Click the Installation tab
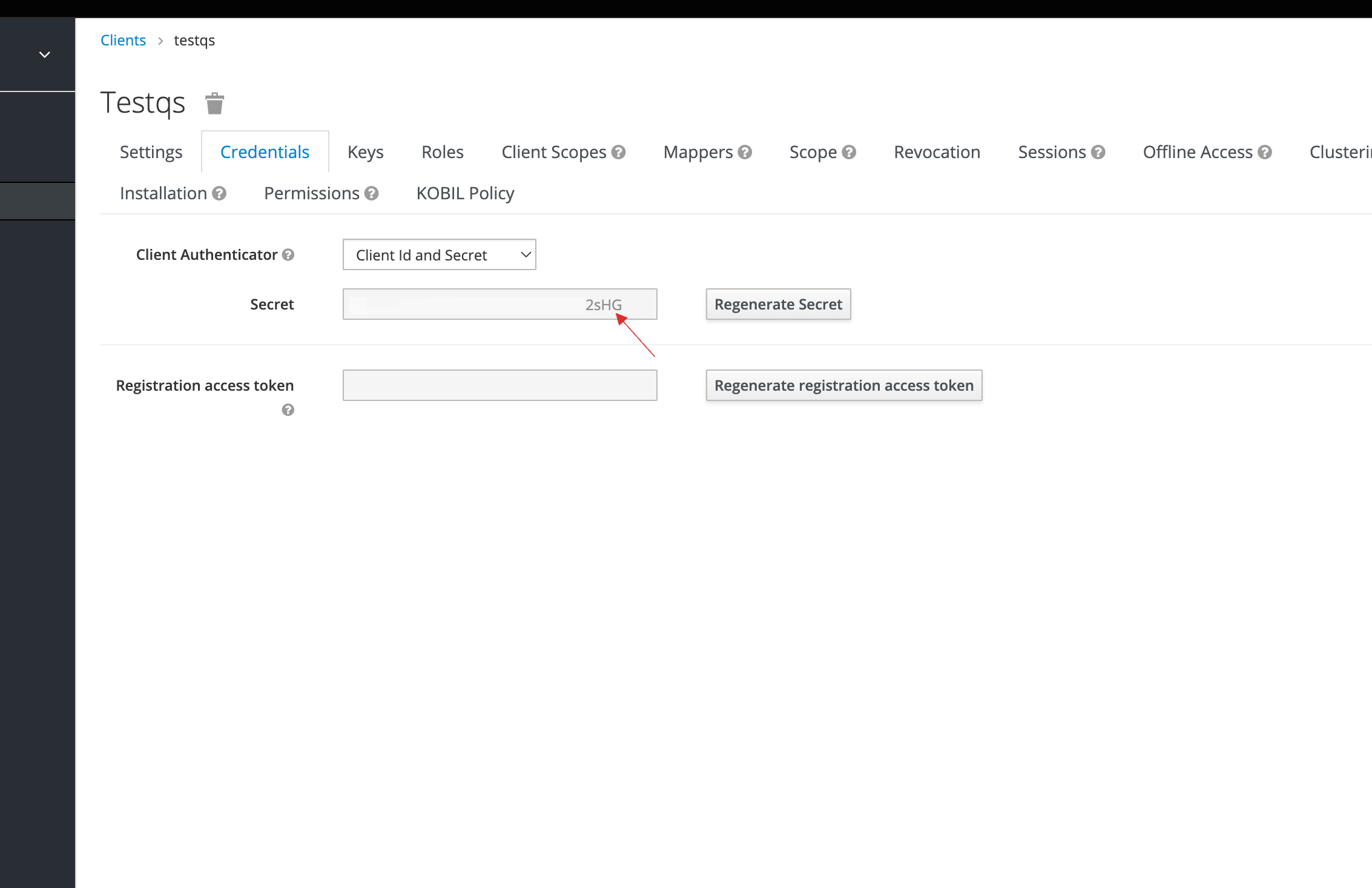 point(164,192)
